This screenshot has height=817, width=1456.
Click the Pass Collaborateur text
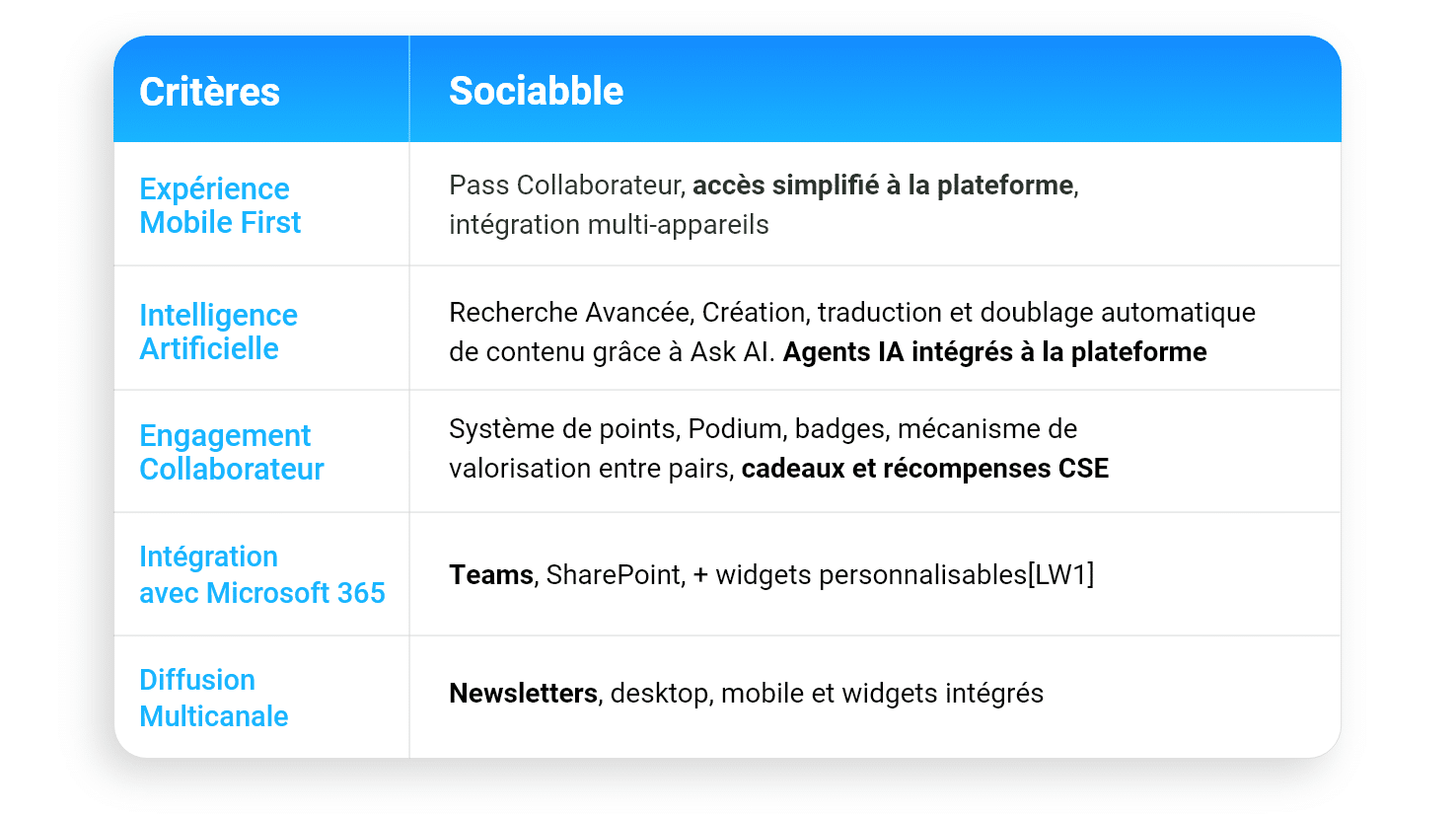click(x=566, y=186)
